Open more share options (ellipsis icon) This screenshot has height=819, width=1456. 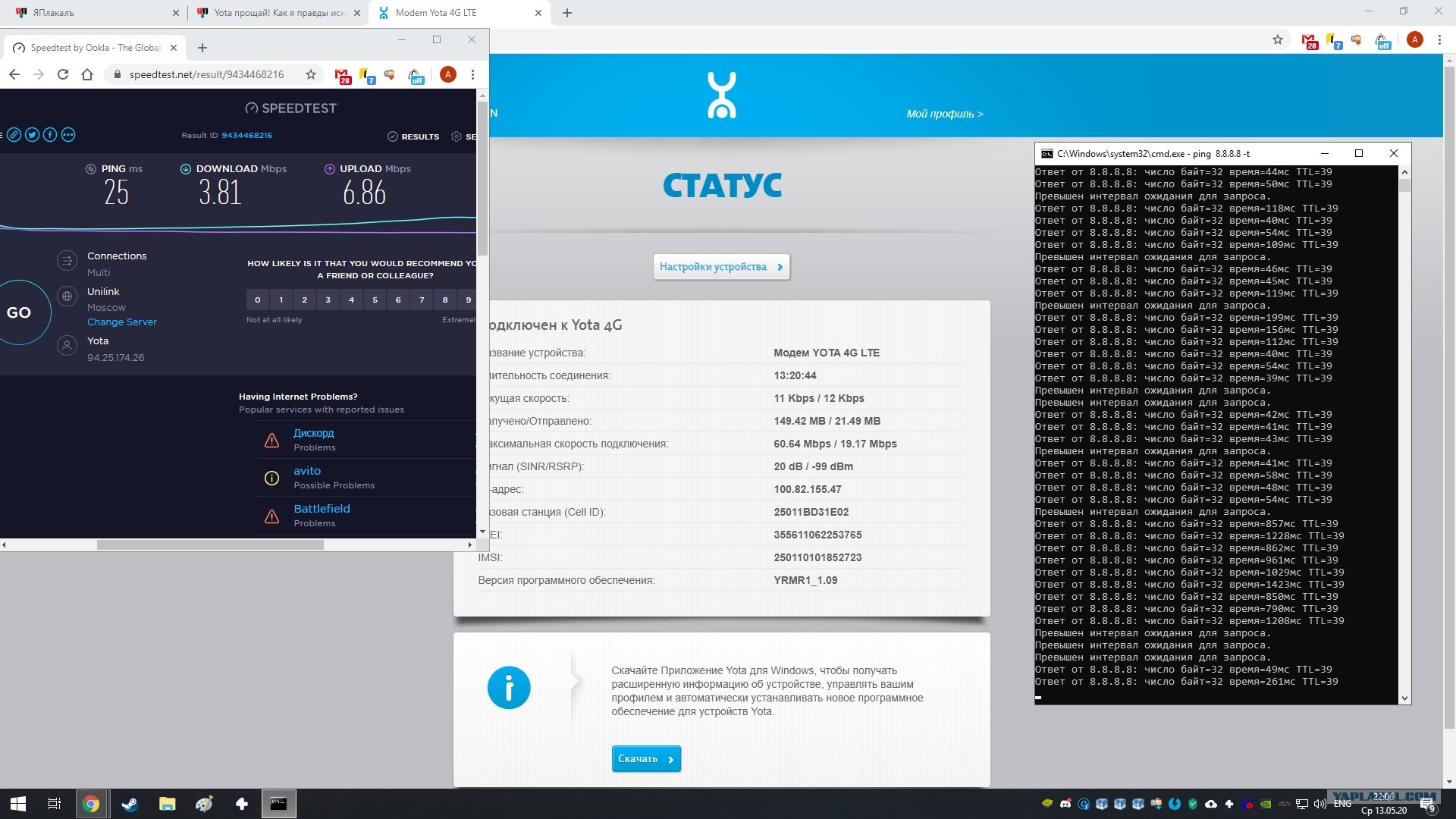point(68,135)
